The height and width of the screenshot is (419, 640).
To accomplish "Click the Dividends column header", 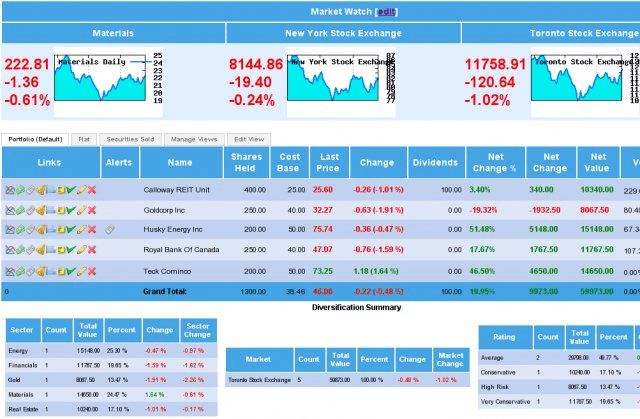I will pyautogui.click(x=436, y=162).
